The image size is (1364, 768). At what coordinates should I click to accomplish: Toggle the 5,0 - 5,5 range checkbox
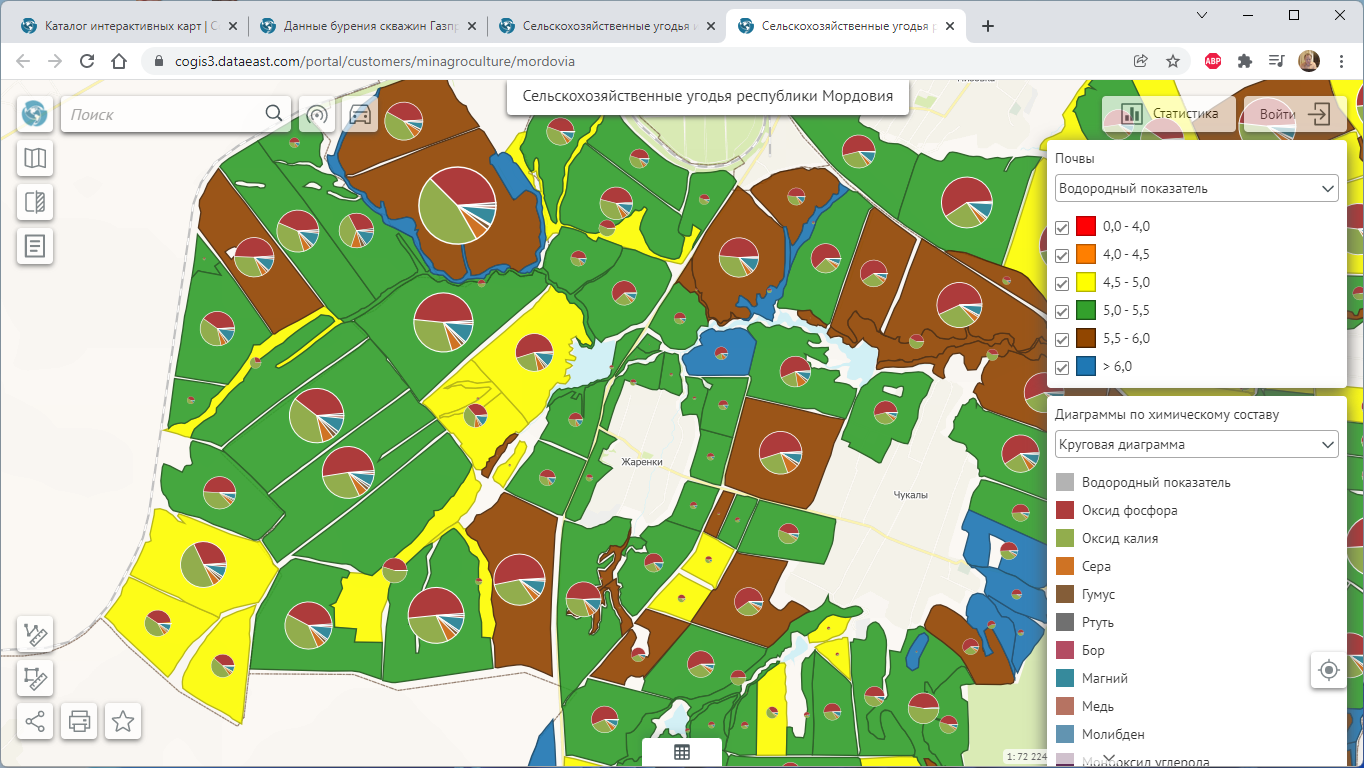[1062, 311]
